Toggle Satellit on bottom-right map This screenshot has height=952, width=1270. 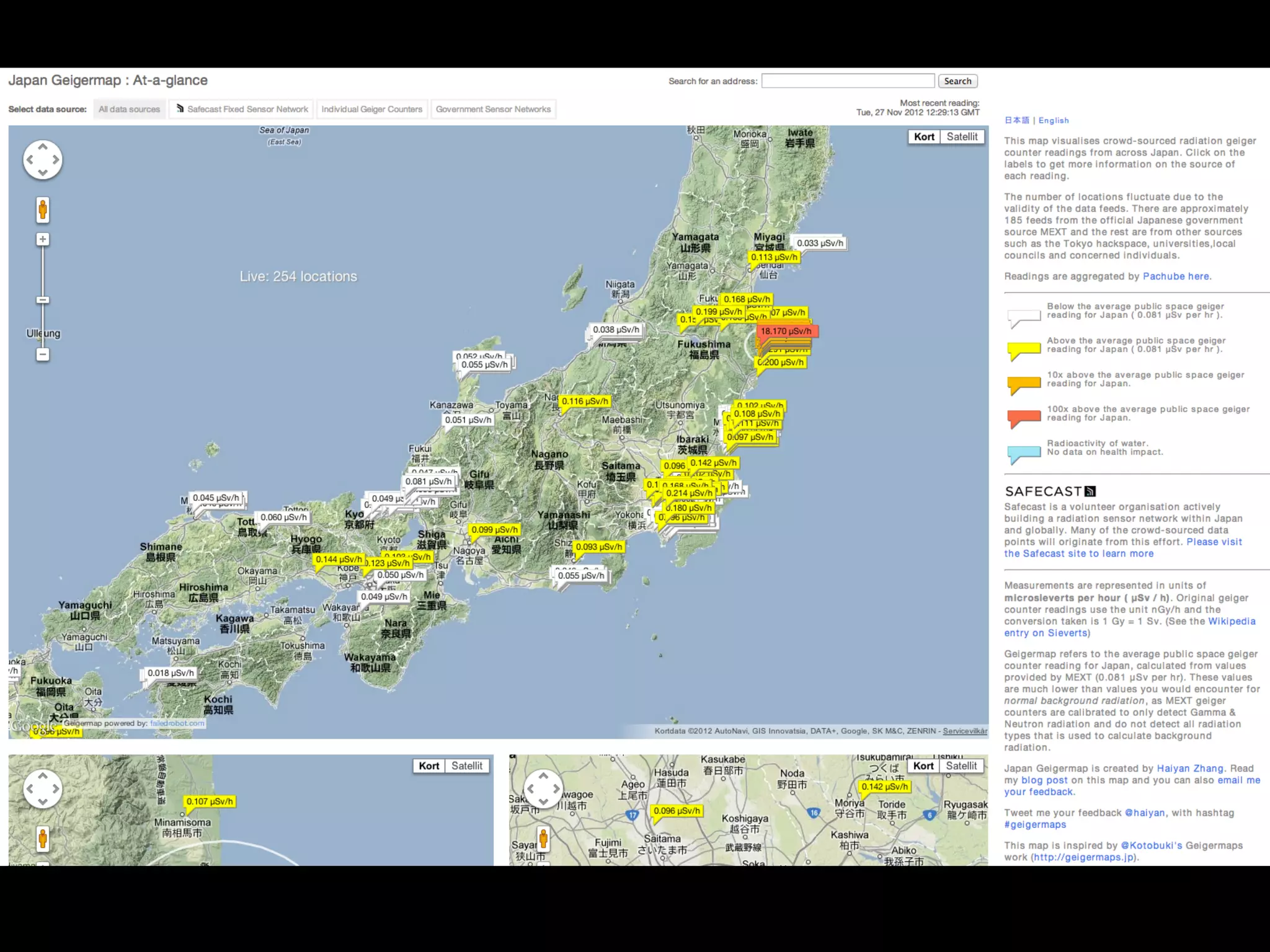tap(961, 766)
